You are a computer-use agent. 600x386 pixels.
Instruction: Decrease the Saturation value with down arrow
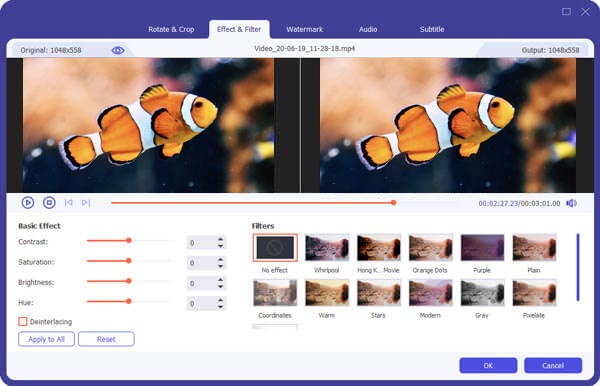point(220,266)
